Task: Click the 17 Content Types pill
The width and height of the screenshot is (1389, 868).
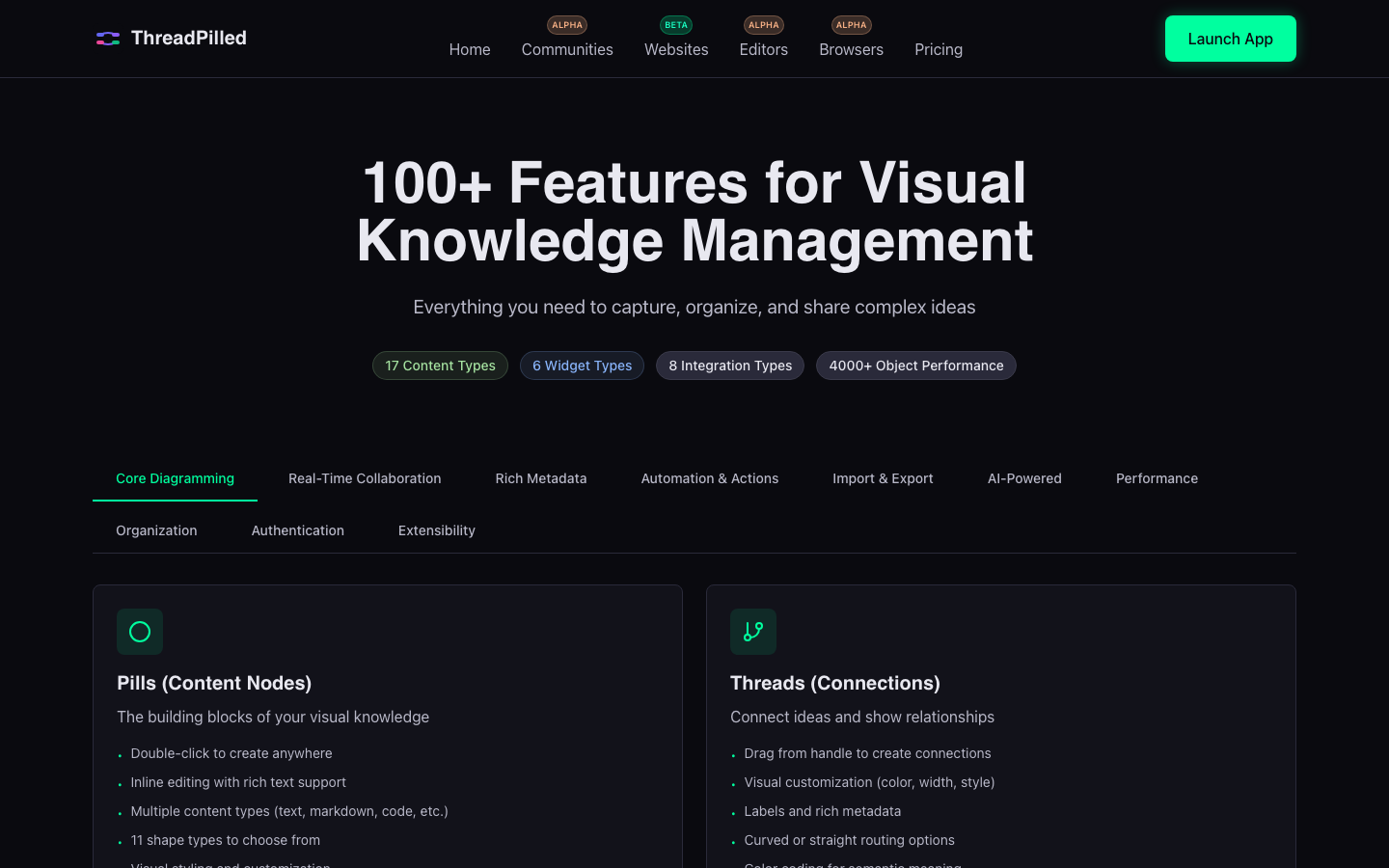Action: (x=440, y=366)
